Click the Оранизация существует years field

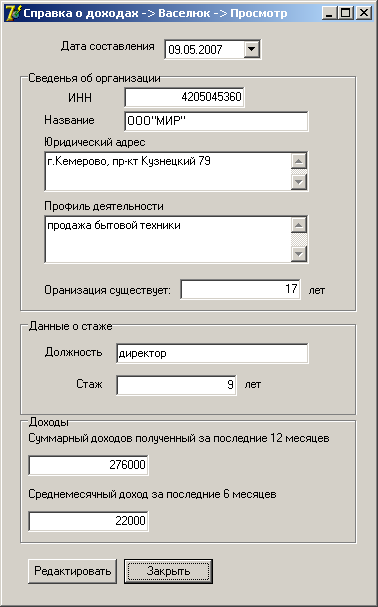[241, 289]
